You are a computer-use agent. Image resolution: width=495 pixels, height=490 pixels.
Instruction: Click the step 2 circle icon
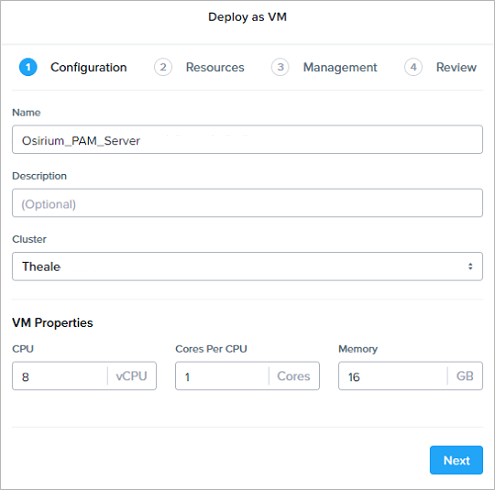click(x=163, y=67)
